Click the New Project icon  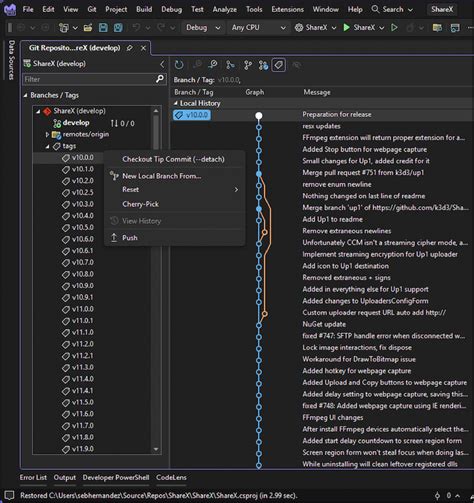click(63, 28)
